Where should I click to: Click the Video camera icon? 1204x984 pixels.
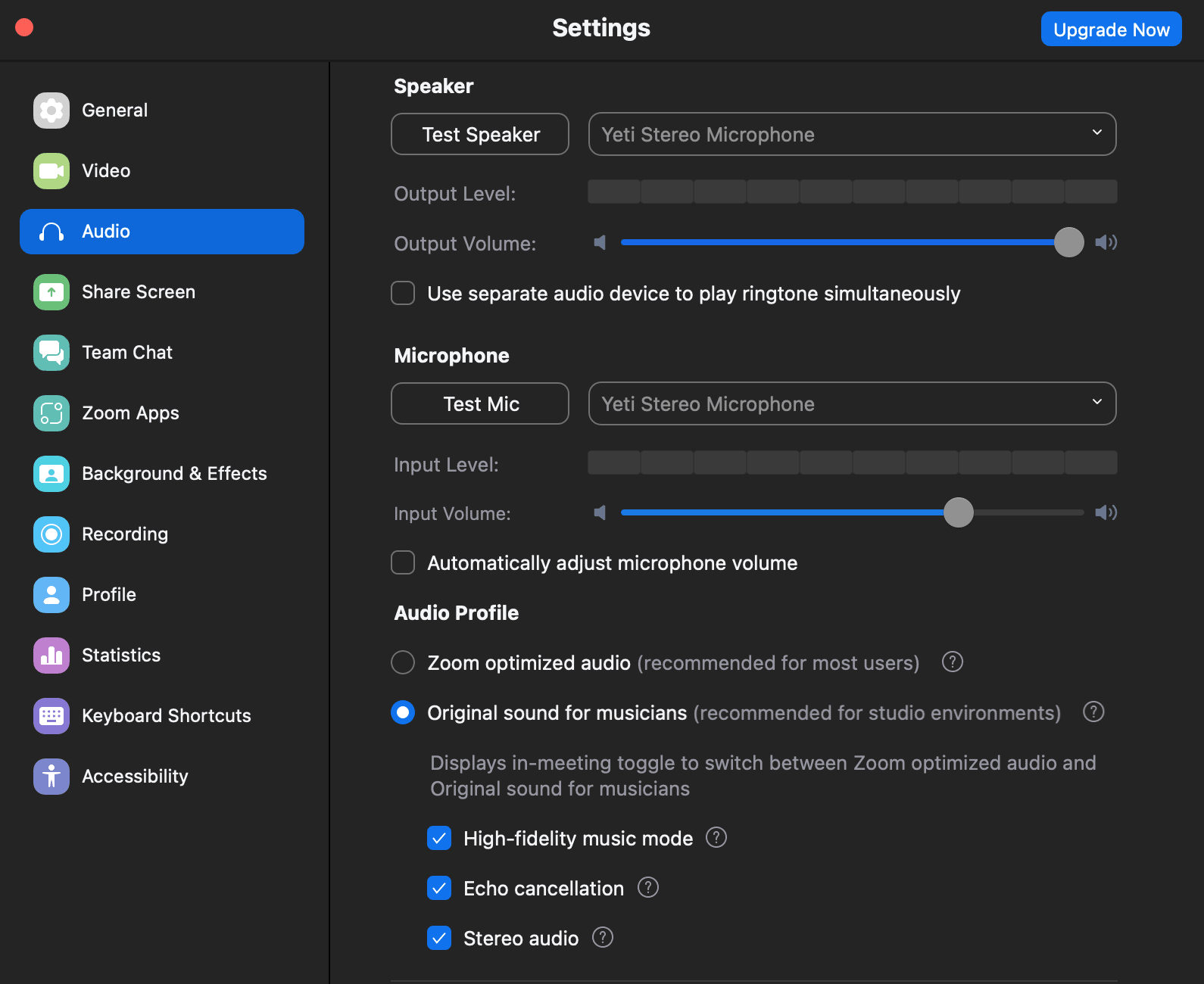[x=51, y=171]
